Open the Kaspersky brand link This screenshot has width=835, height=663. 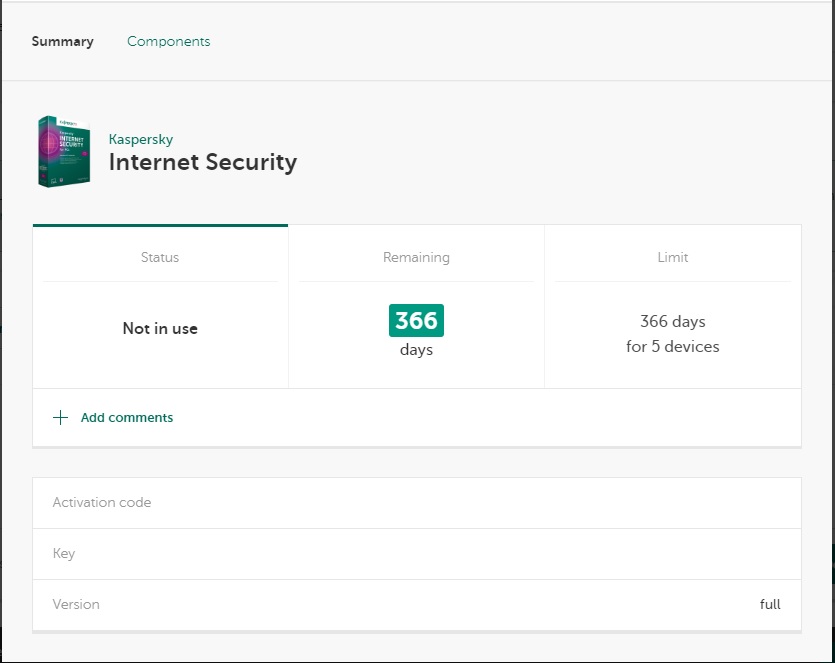tap(141, 140)
